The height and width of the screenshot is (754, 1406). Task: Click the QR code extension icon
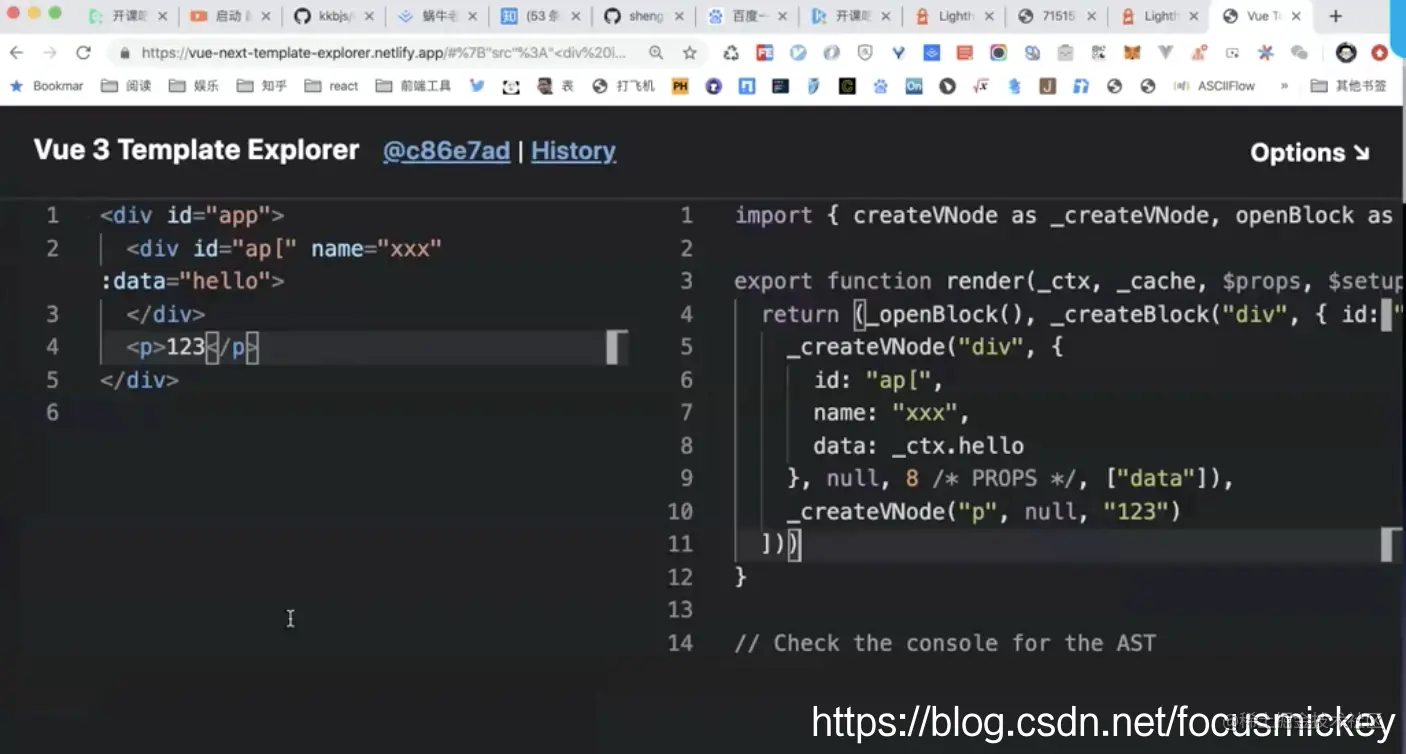coord(1098,53)
